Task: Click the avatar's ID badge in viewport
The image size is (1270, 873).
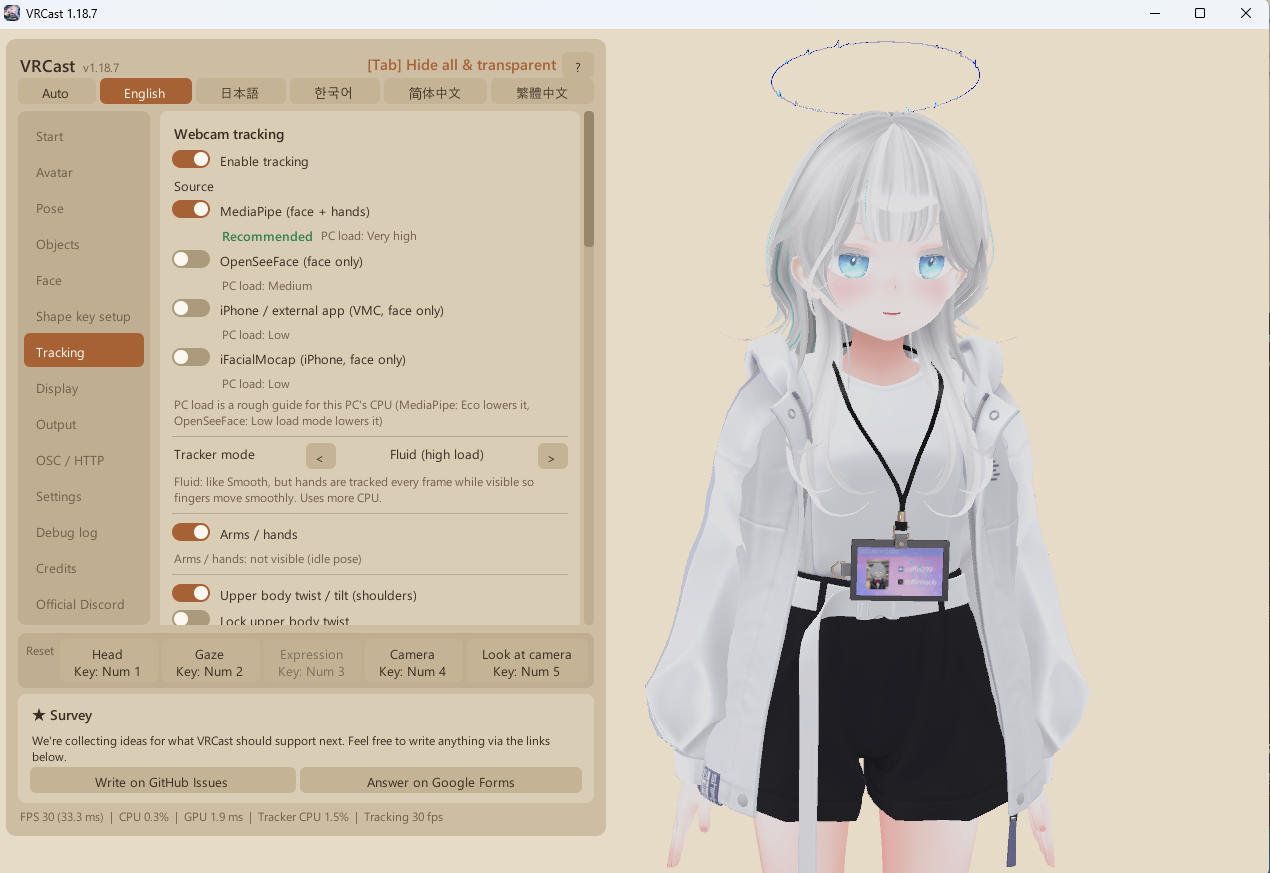Action: tap(898, 569)
